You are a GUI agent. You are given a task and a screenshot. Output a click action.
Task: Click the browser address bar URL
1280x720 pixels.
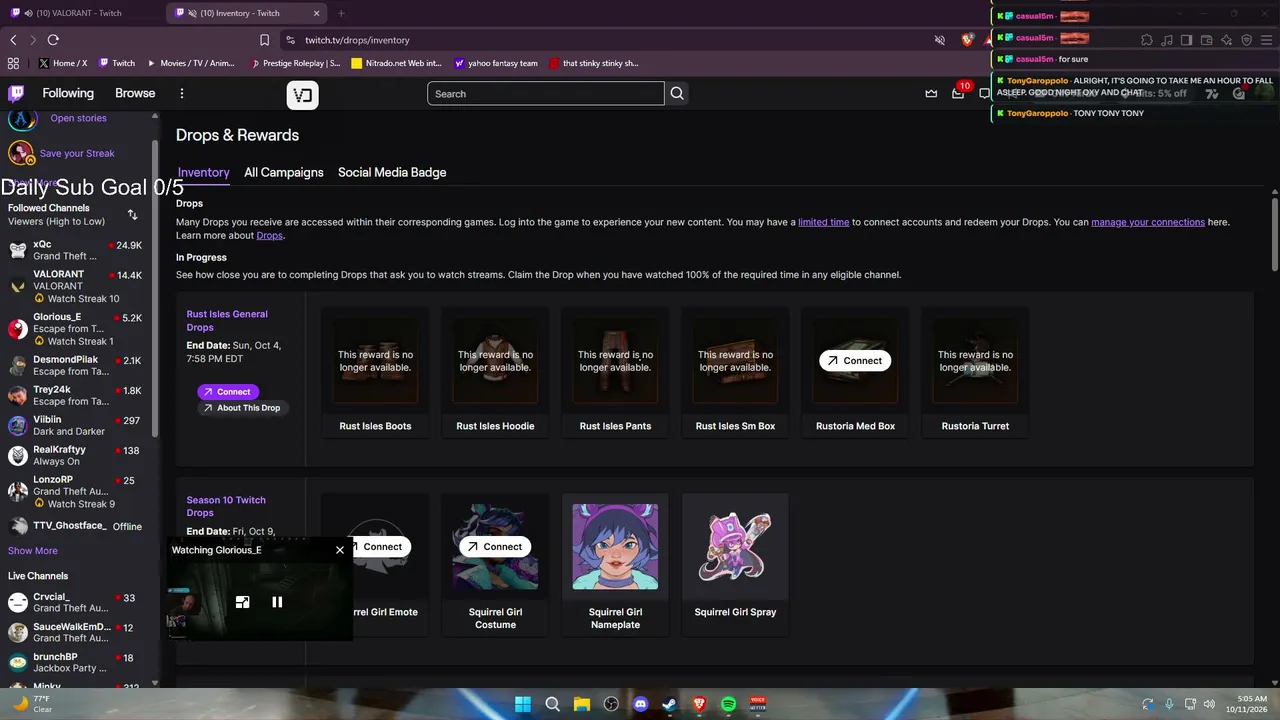coord(357,40)
